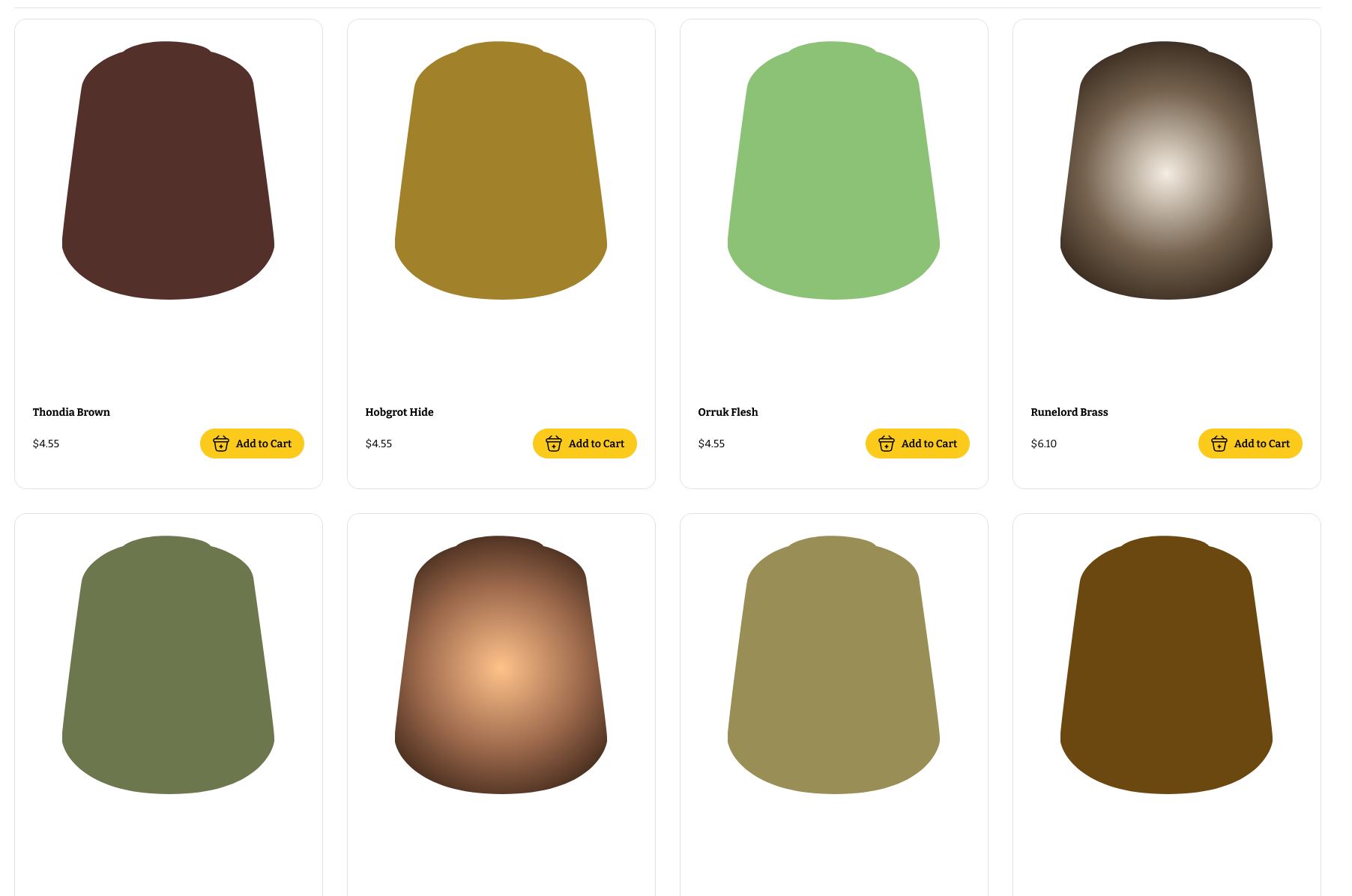Add Orruk Flesh to cart

click(917, 444)
